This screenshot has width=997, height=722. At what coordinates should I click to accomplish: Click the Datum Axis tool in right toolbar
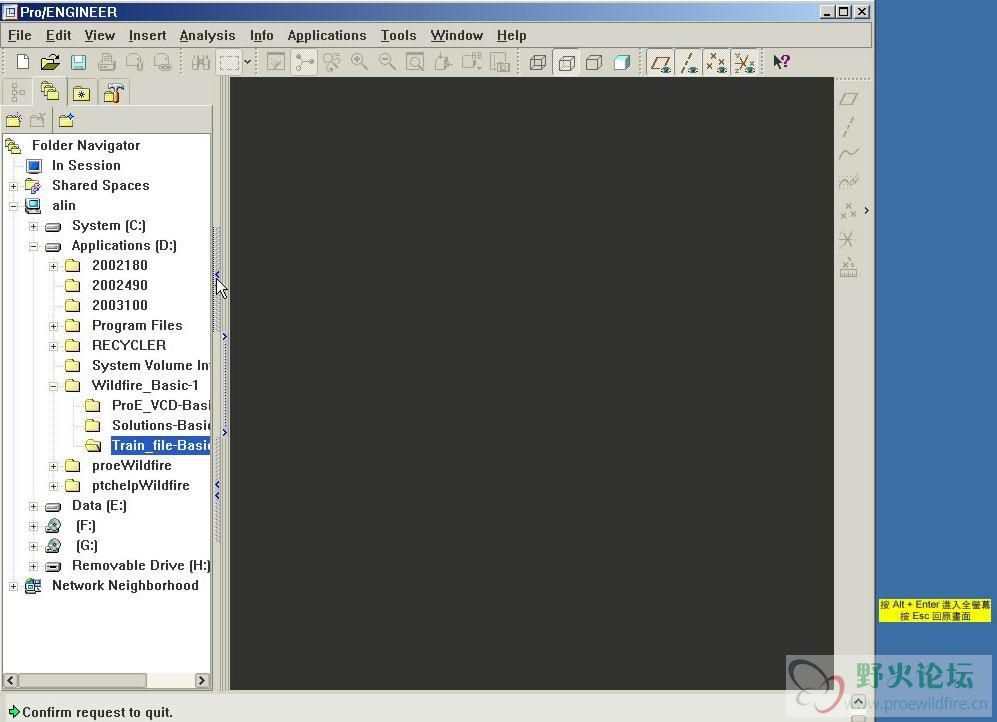pos(848,127)
